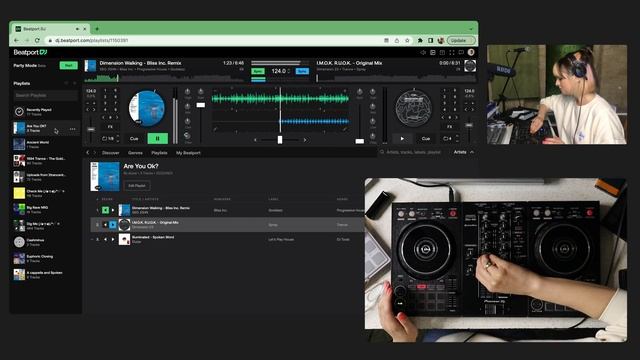The height and width of the screenshot is (360, 640).
Task: Click the right deck vinyl platter
Action: coord(413,108)
